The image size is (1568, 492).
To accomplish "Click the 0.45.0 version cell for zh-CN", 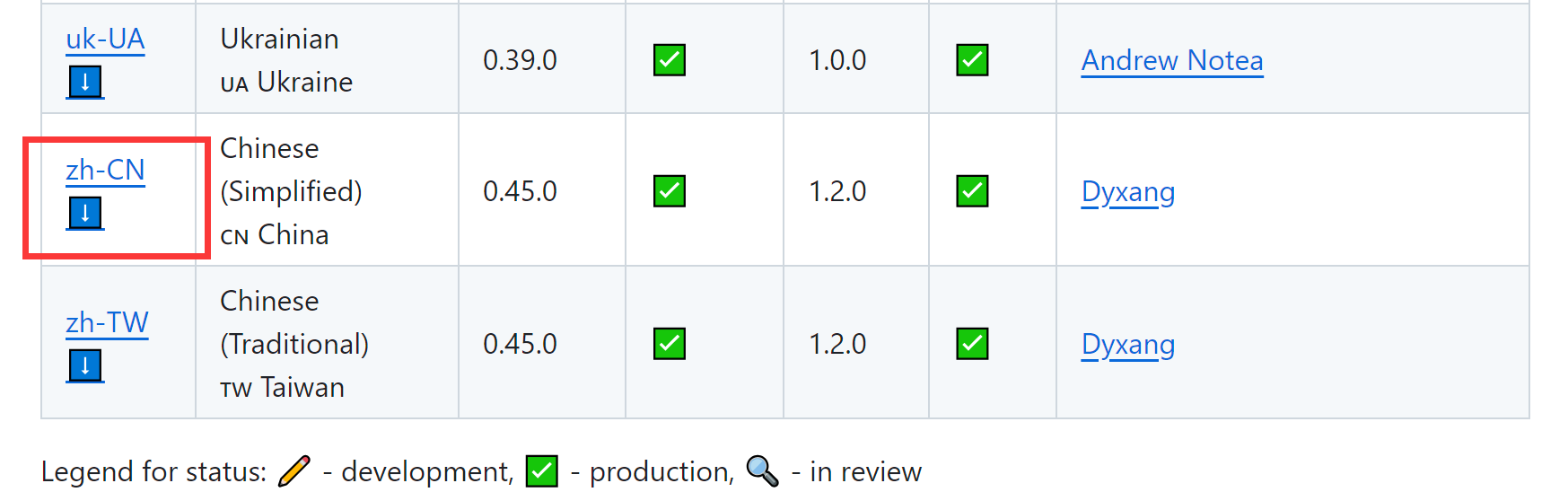I will [542, 190].
